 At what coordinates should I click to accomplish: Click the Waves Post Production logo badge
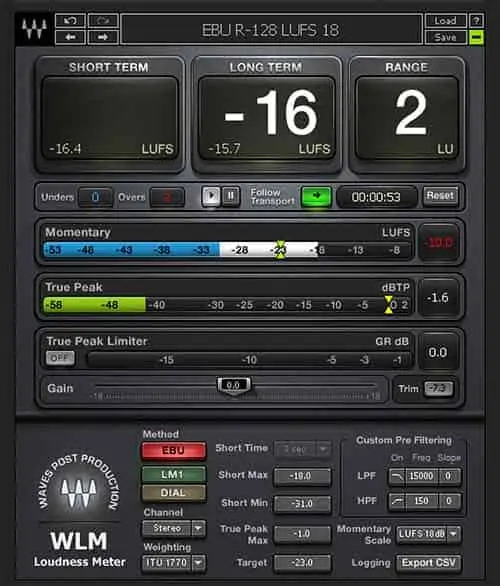[x=79, y=482]
